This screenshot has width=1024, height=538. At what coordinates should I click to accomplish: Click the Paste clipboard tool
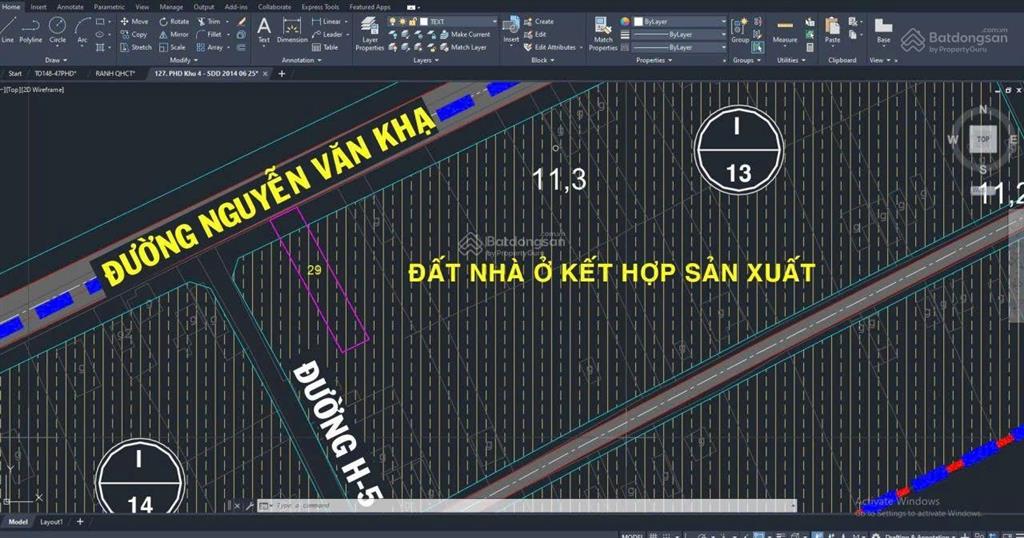tap(832, 31)
